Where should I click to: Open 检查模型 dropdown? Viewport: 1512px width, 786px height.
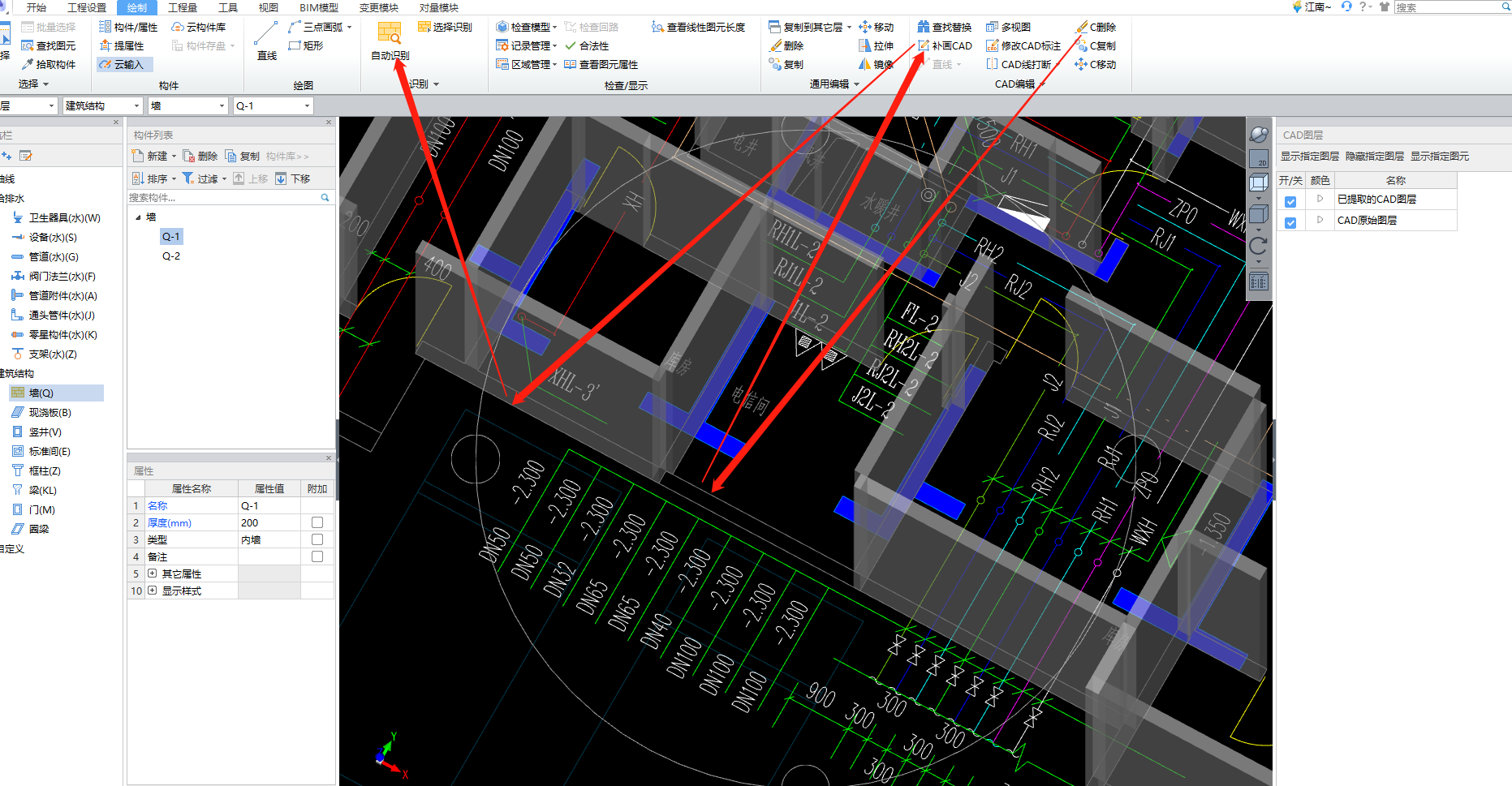click(x=527, y=27)
